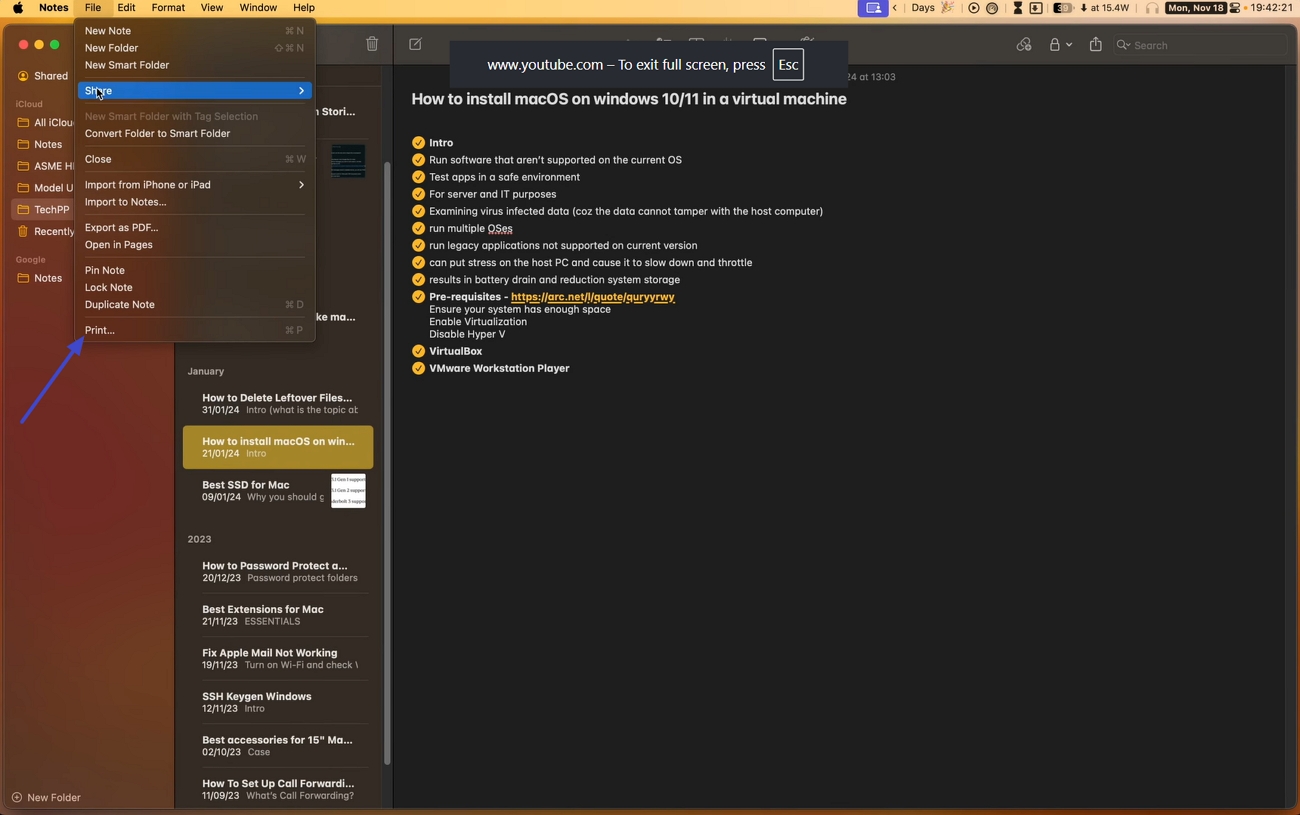Click the headphones icon in menu bar
The width and height of the screenshot is (1300, 815).
(x=1152, y=8)
